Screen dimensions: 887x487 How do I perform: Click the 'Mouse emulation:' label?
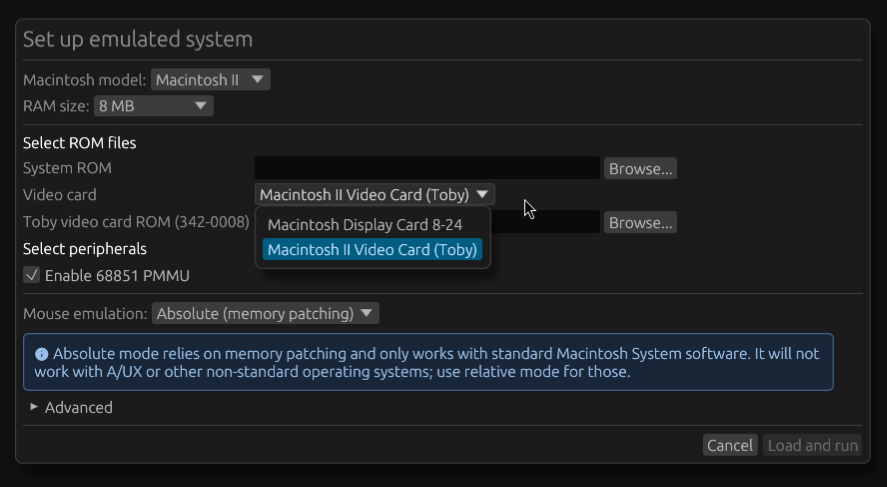coord(85,313)
